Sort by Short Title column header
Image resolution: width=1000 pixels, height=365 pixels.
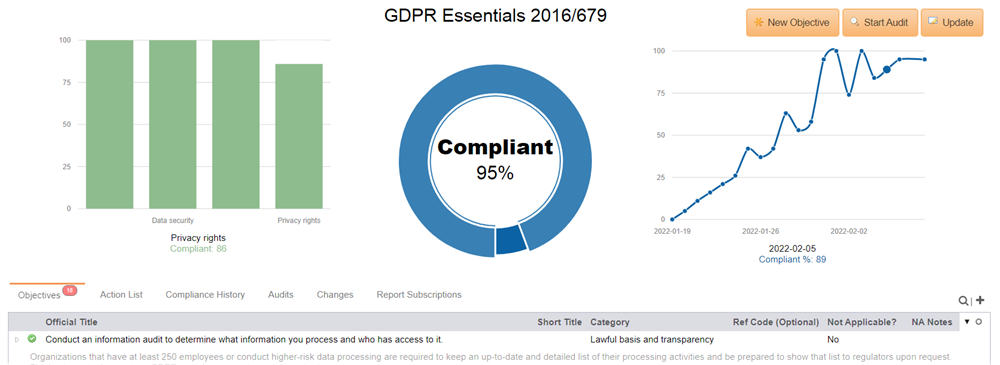(559, 322)
